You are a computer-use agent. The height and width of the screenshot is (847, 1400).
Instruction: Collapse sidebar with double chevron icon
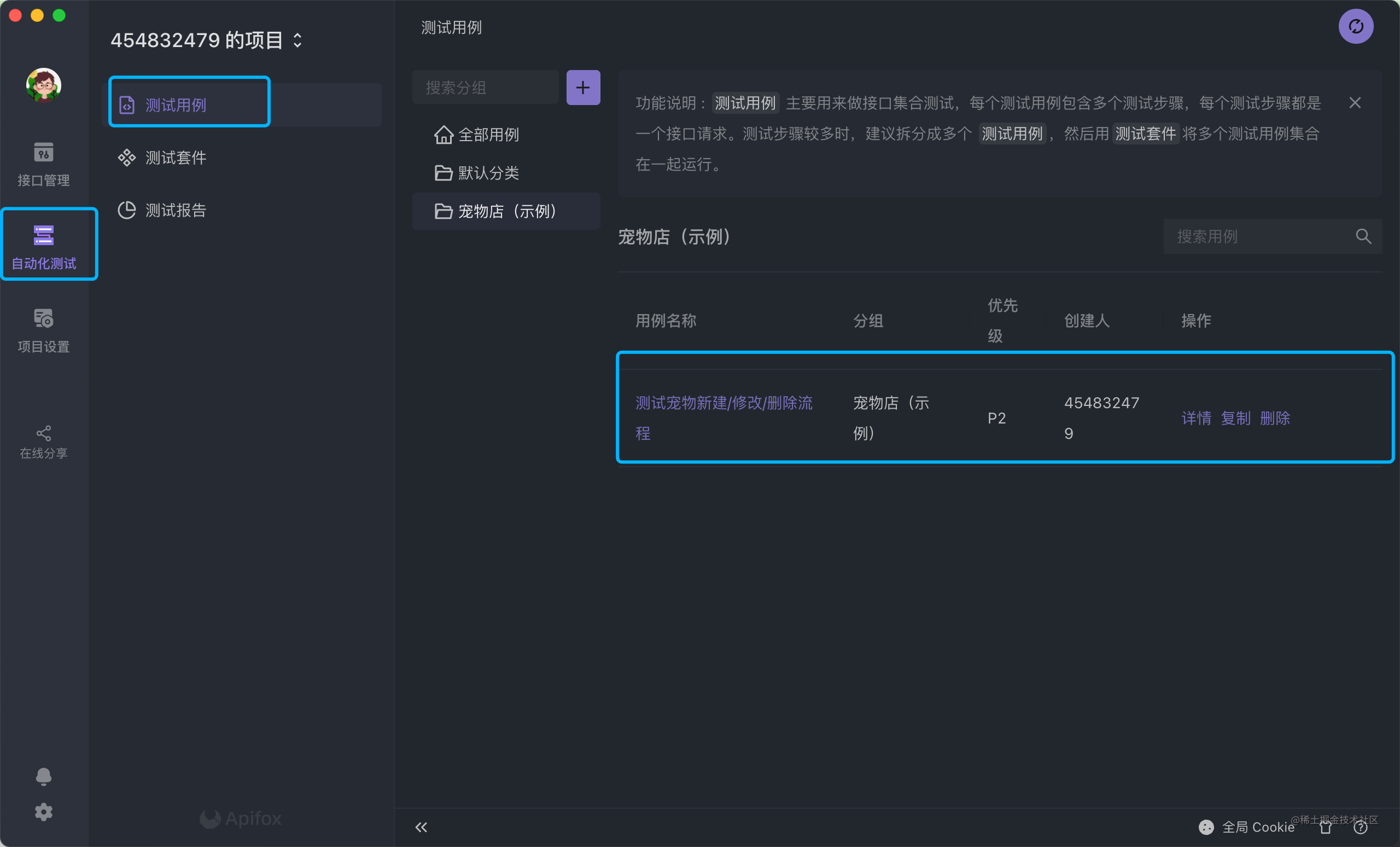(421, 827)
